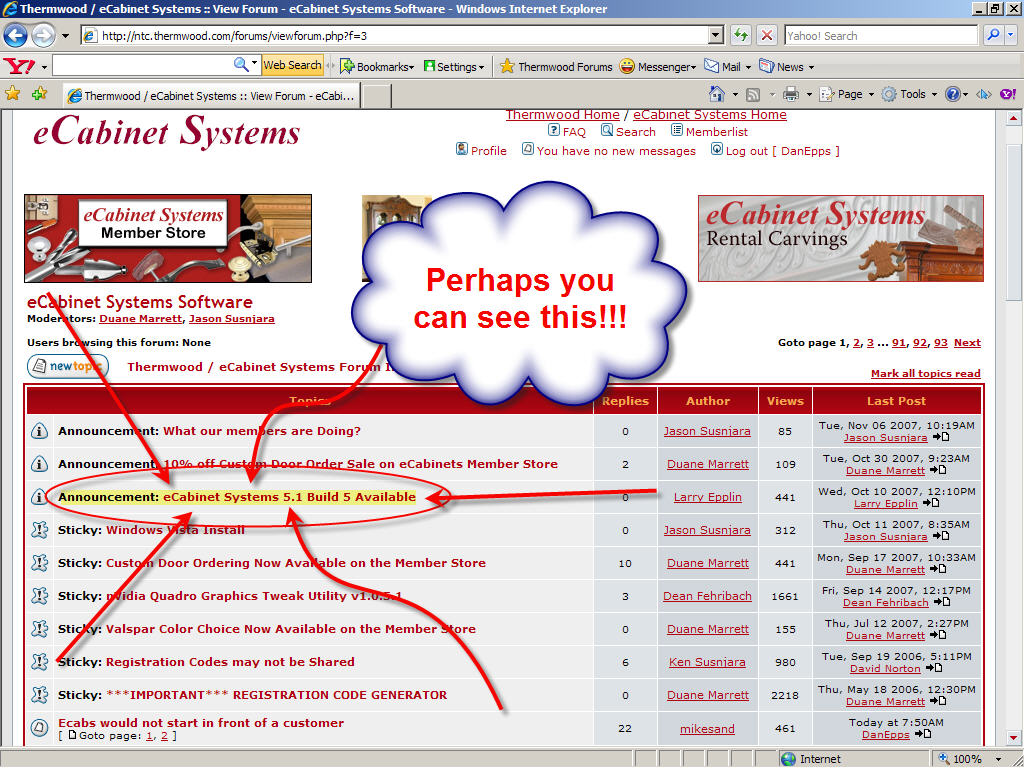The width and height of the screenshot is (1024, 768).
Task: Open the Thermwood Home link
Action: tap(562, 115)
